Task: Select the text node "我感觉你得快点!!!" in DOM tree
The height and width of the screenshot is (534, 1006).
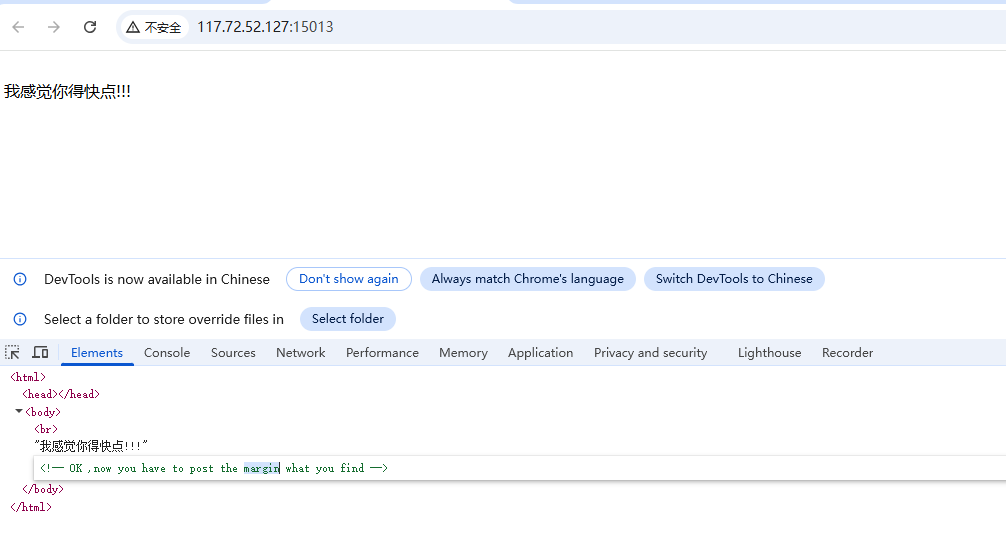Action: click(91, 446)
